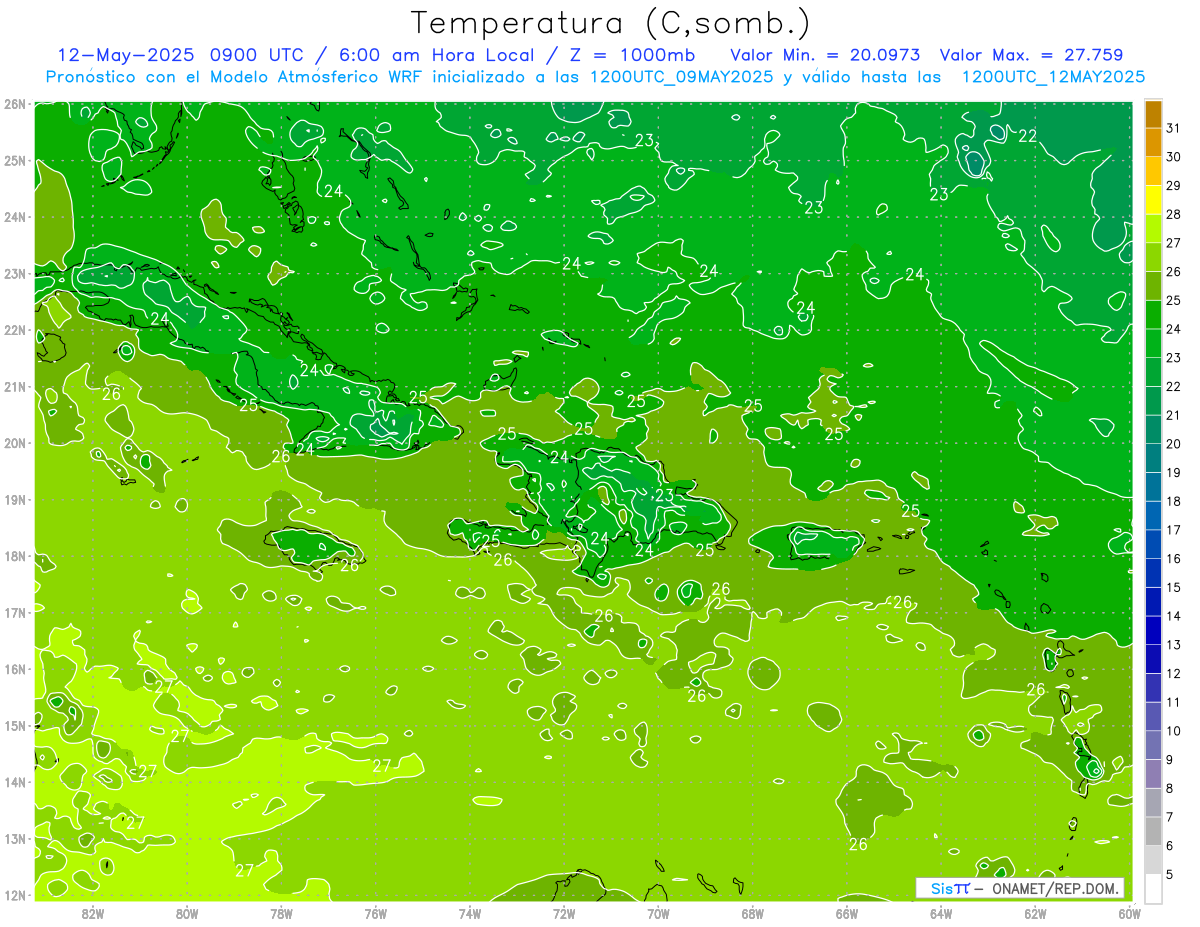The image size is (1200, 927).
Task: Click the '64W' longitude axis label
Action: [x=941, y=912]
